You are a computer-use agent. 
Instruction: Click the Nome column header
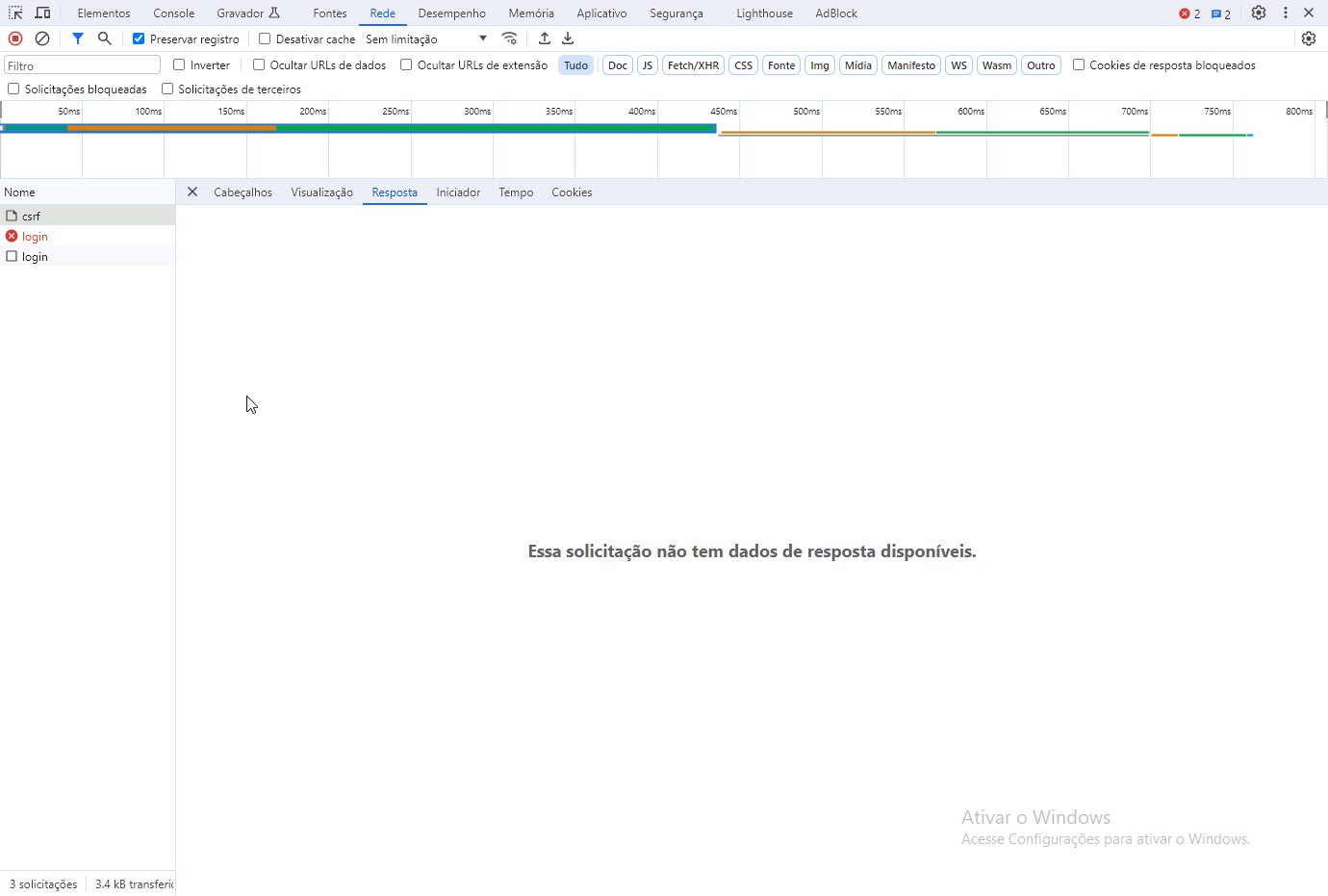click(x=88, y=192)
